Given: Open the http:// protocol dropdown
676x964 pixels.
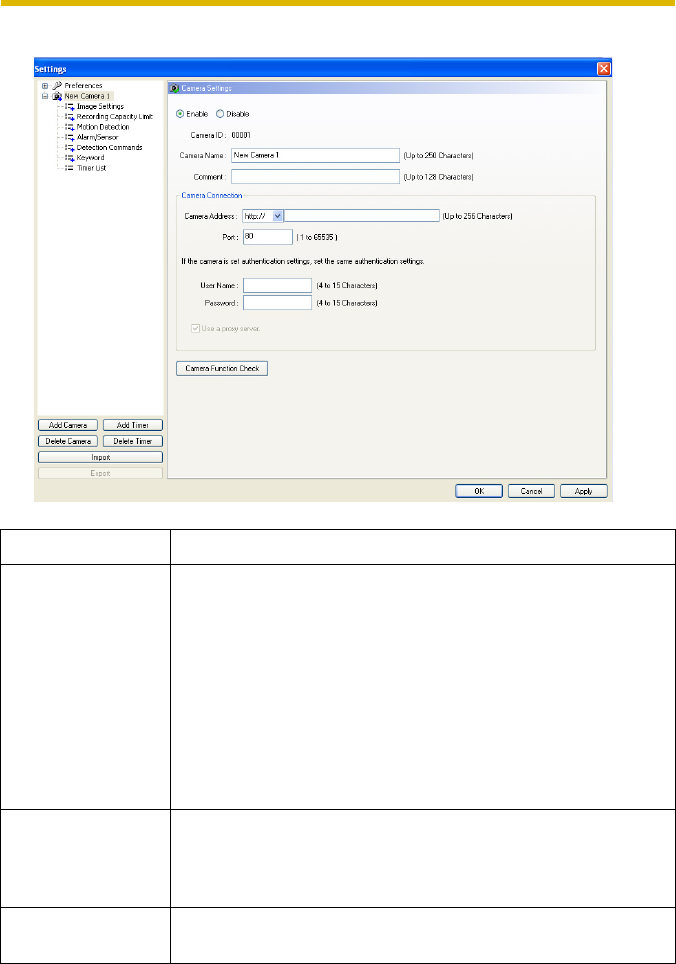Looking at the screenshot, I should tap(278, 216).
